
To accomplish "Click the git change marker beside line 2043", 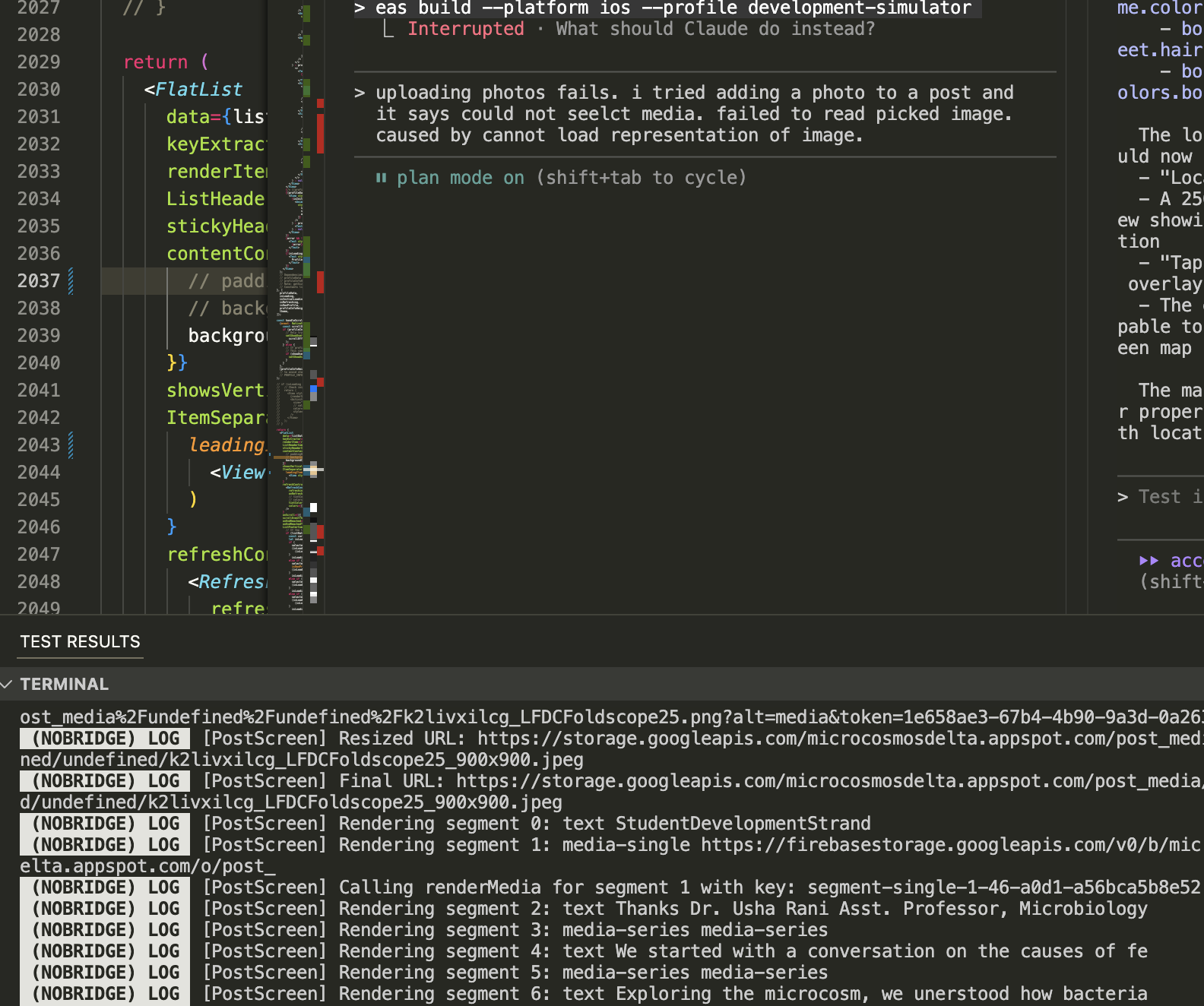I will 71,445.
